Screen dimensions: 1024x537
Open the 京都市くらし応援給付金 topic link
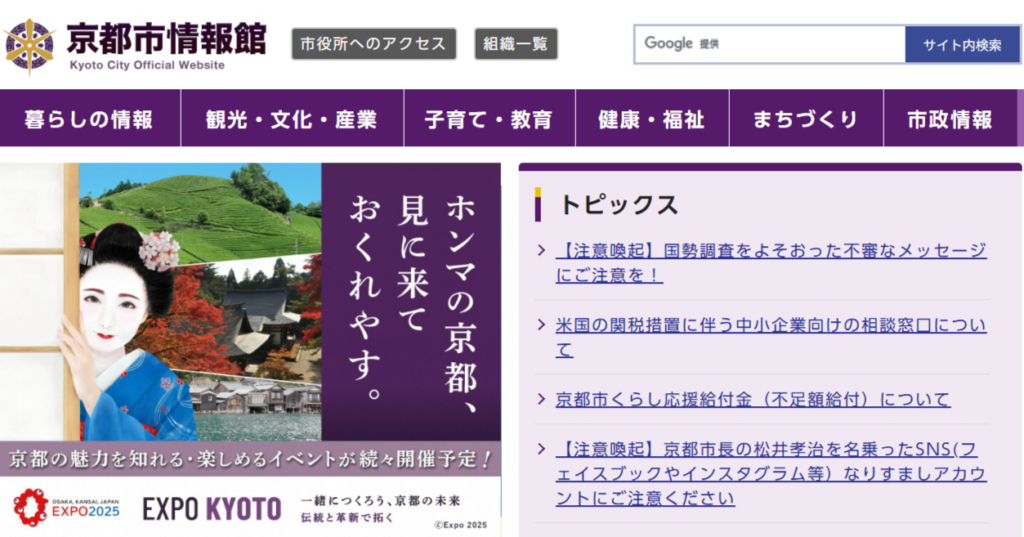(x=752, y=399)
